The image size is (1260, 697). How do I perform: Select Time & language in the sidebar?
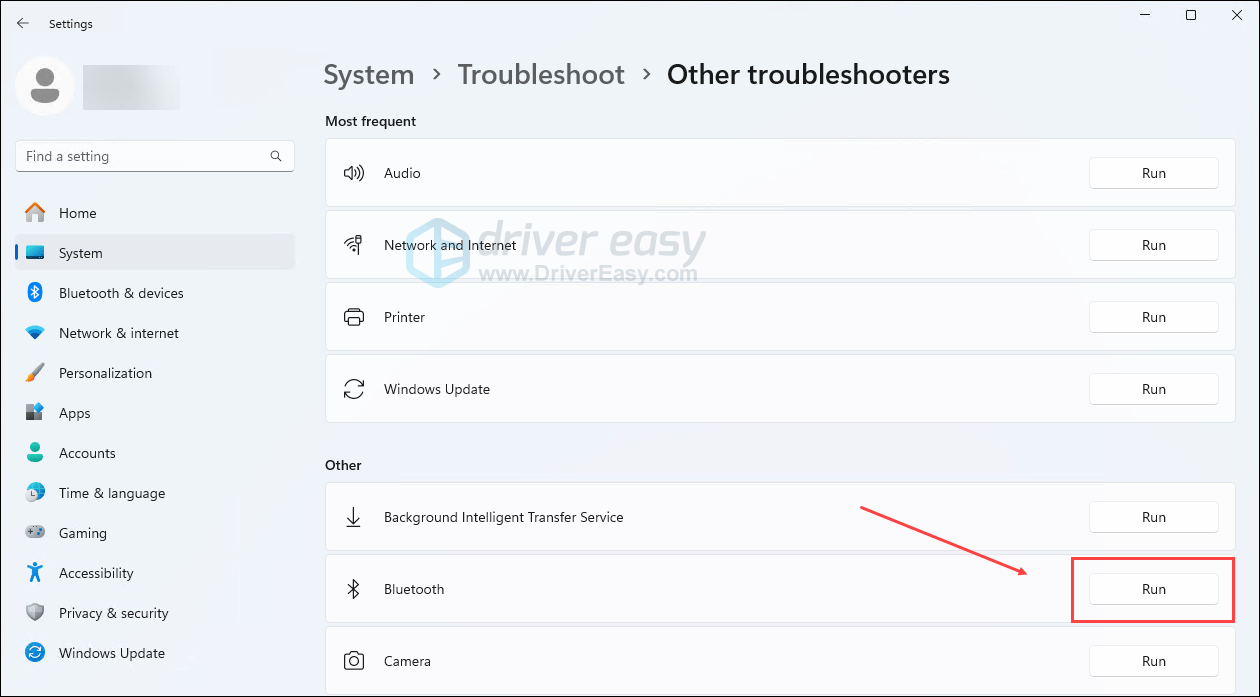[x=111, y=493]
